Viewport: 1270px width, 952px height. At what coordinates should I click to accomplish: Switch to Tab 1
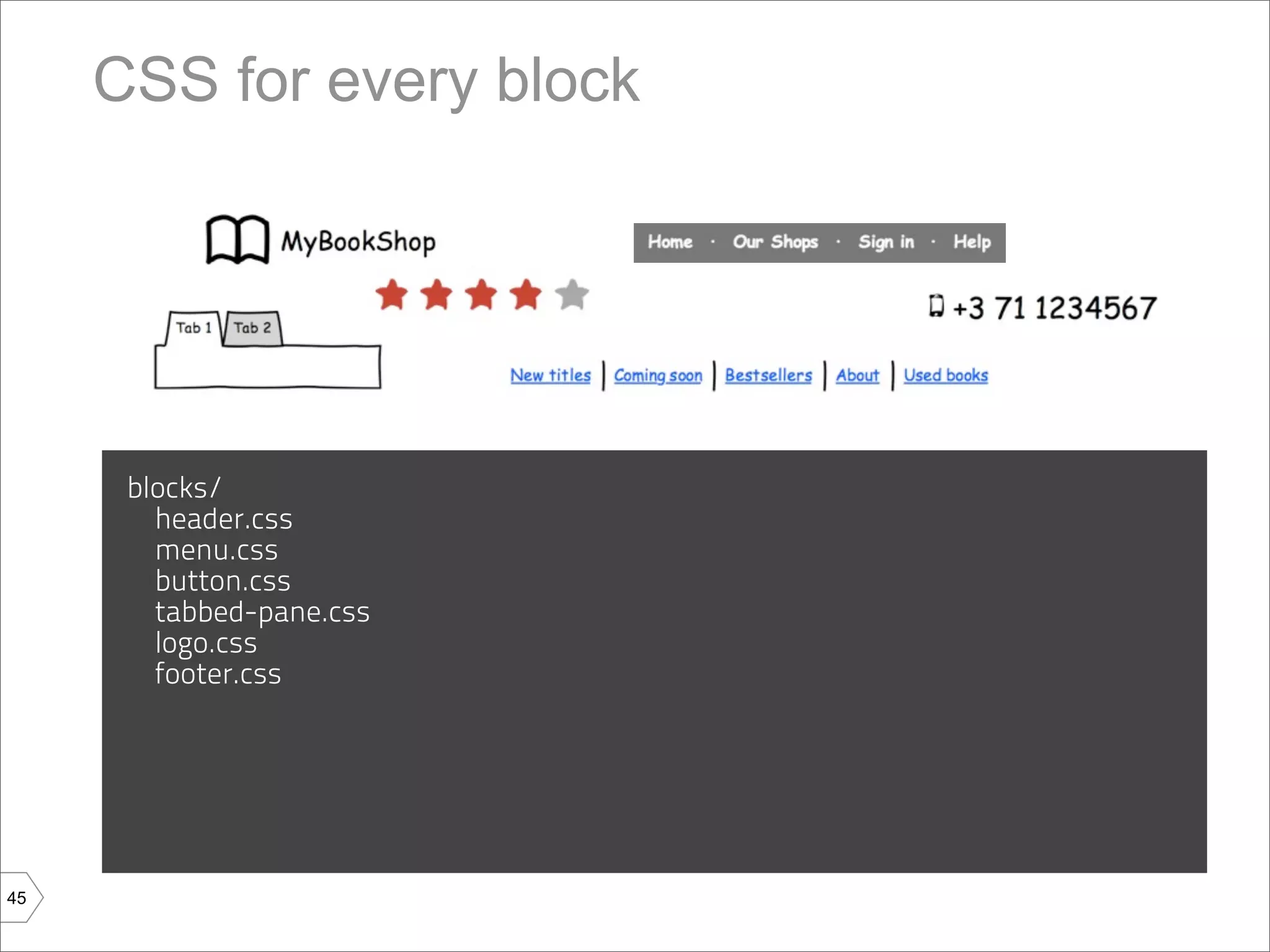click(193, 328)
